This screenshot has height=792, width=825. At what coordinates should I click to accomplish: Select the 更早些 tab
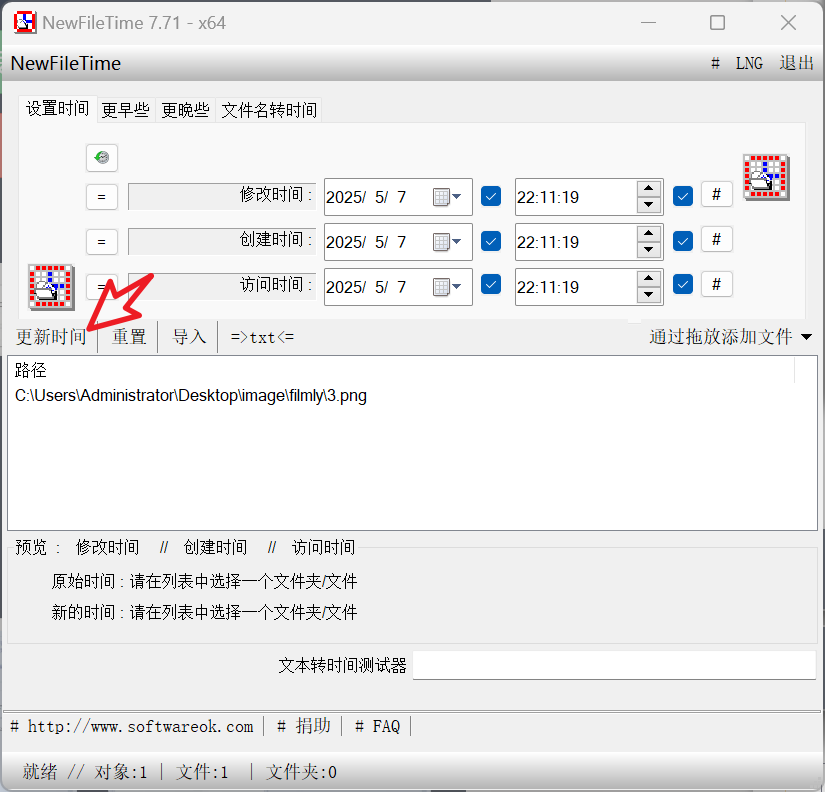124,109
